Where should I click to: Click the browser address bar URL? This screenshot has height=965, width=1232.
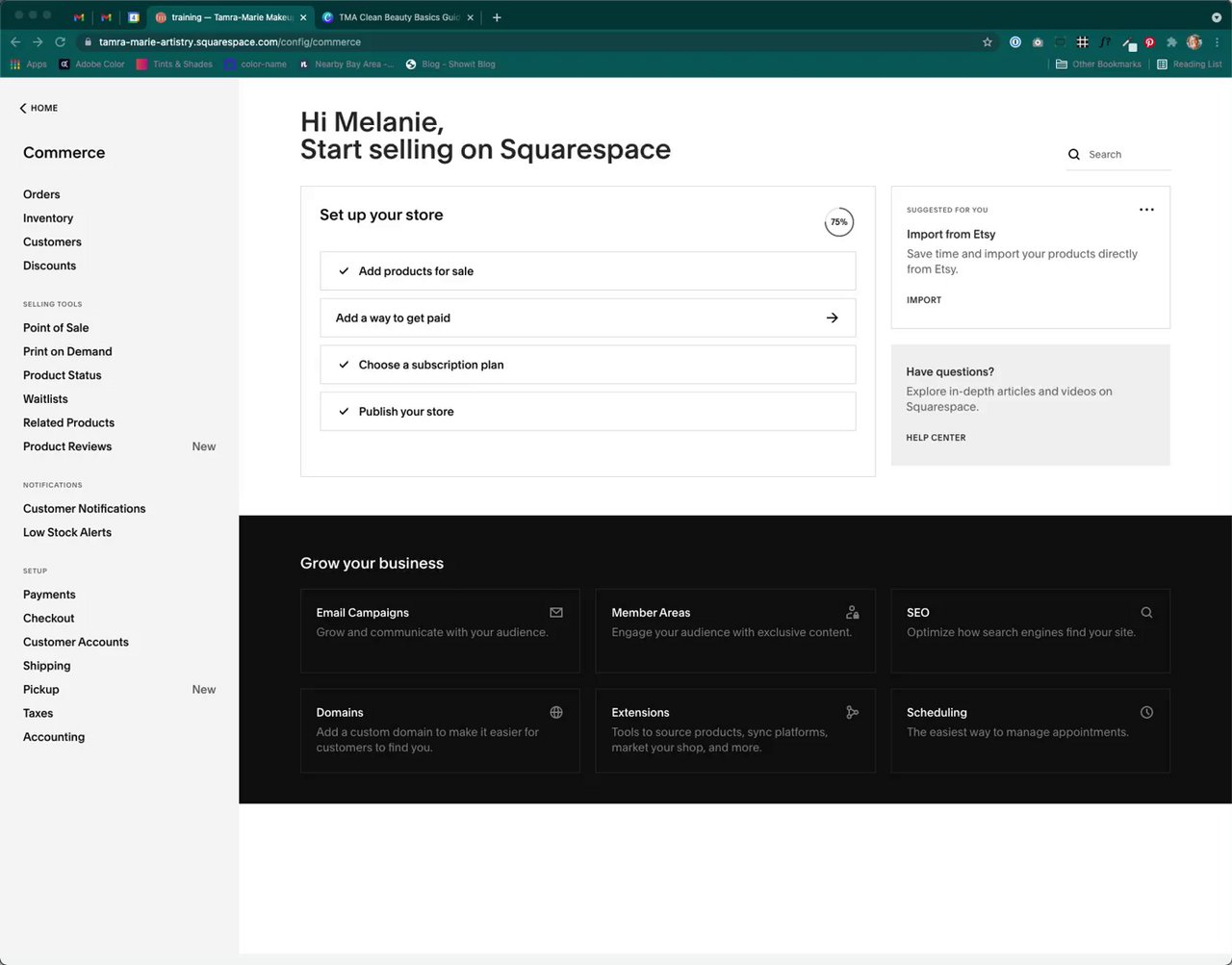pos(230,42)
